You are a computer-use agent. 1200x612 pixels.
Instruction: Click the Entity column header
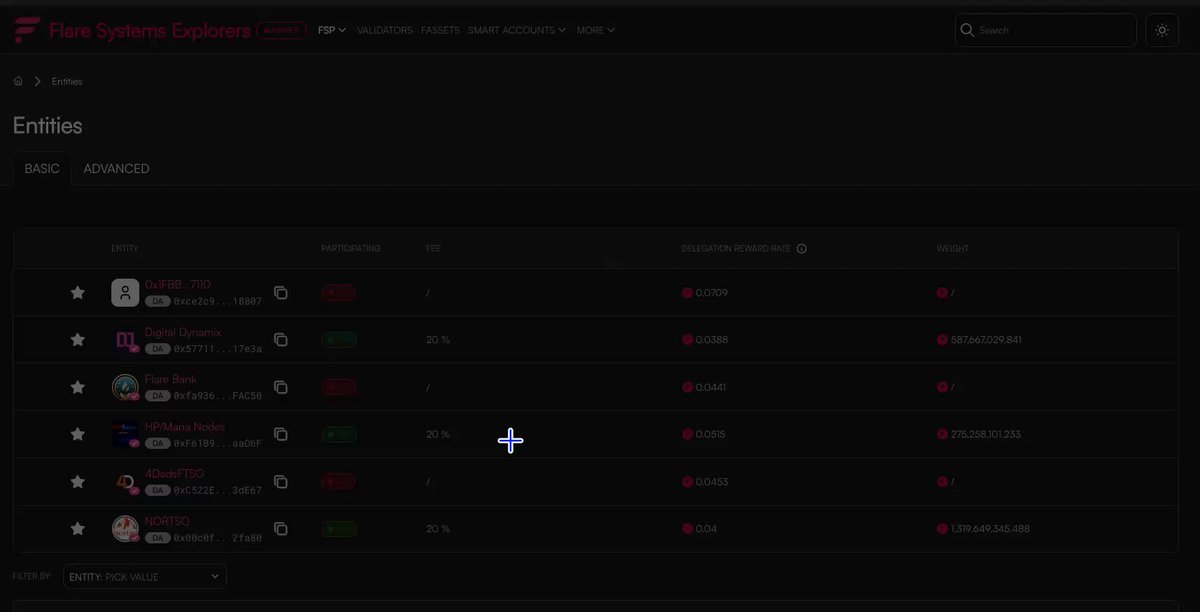[125, 248]
